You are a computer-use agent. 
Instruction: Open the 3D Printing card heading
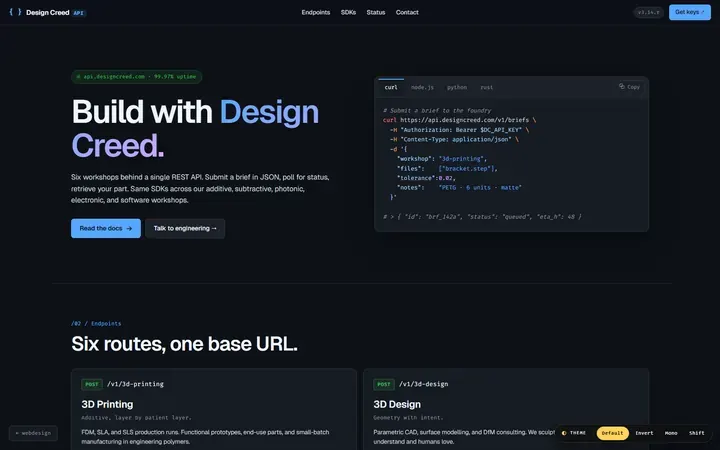tap(107, 404)
